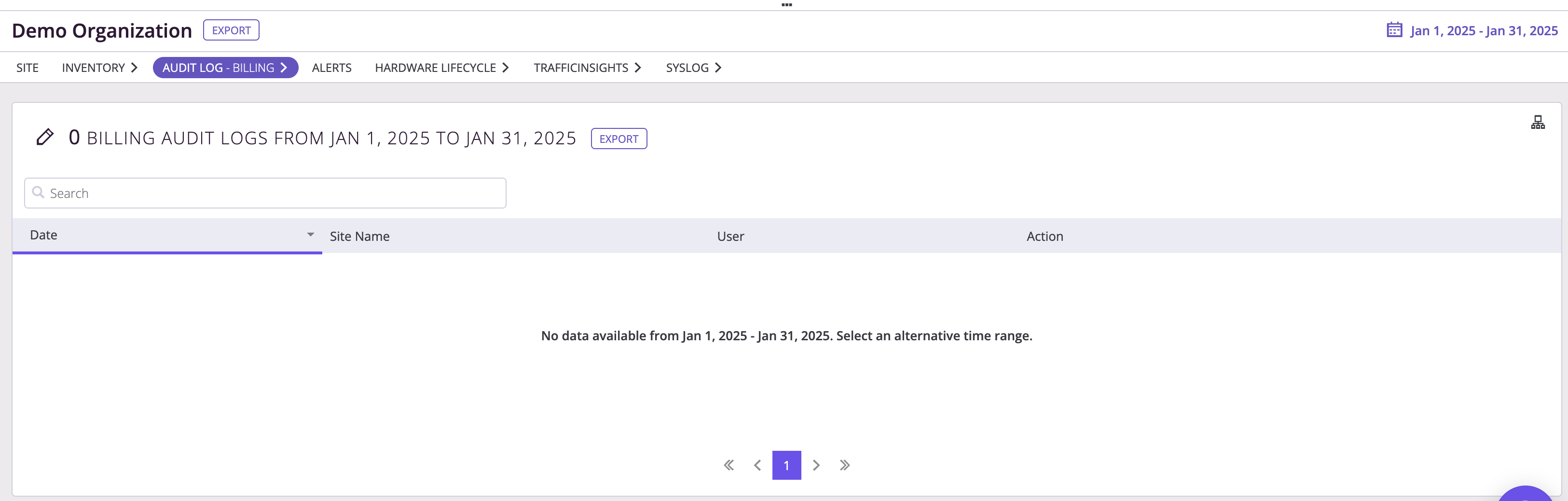Image resolution: width=1568 pixels, height=501 pixels.
Task: Go to previous page arrow
Action: (757, 465)
